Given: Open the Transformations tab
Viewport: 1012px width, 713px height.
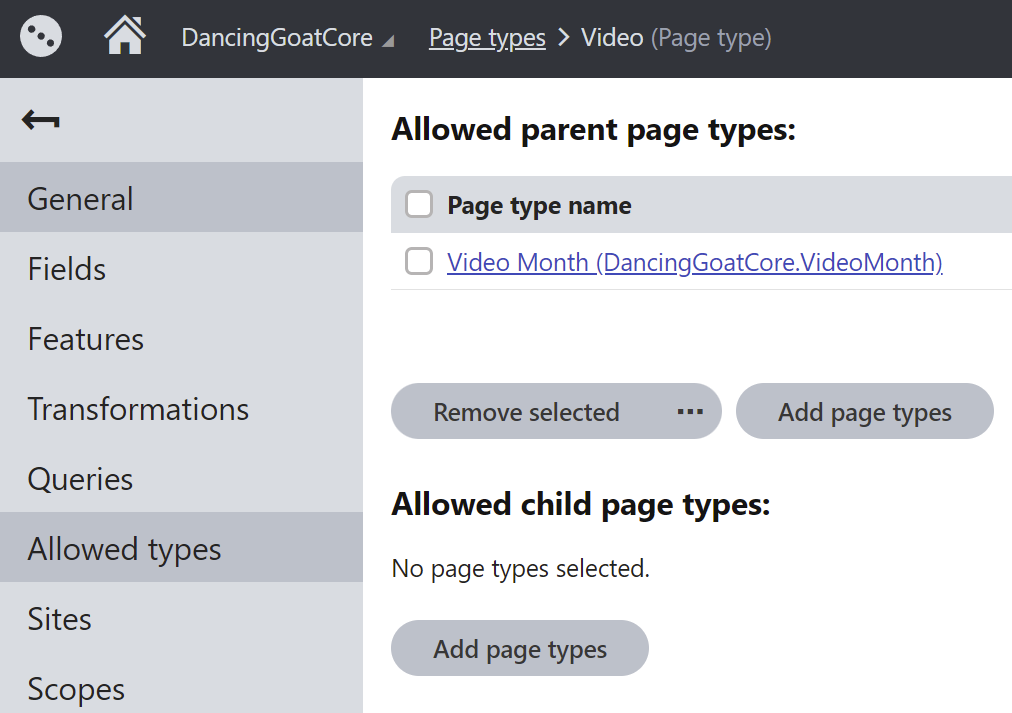Looking at the screenshot, I should (x=181, y=408).
